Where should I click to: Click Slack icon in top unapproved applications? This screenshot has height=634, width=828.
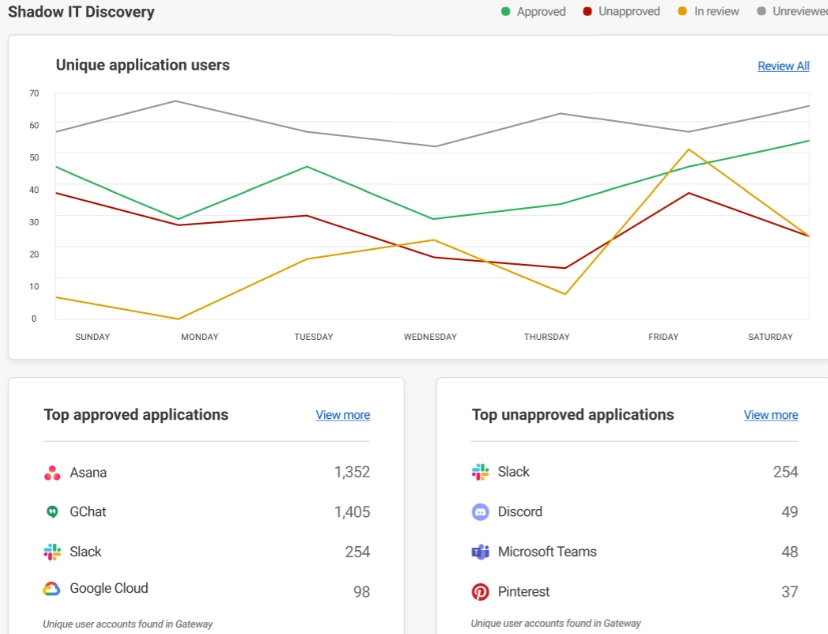480,472
